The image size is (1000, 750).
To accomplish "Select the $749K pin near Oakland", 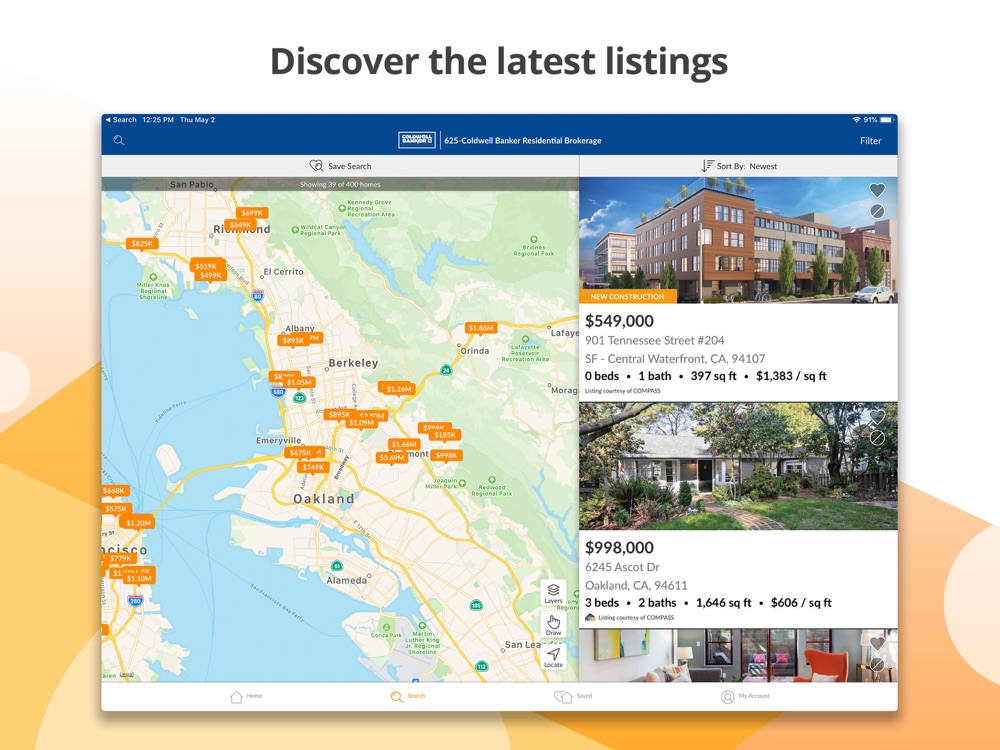I will tap(313, 467).
